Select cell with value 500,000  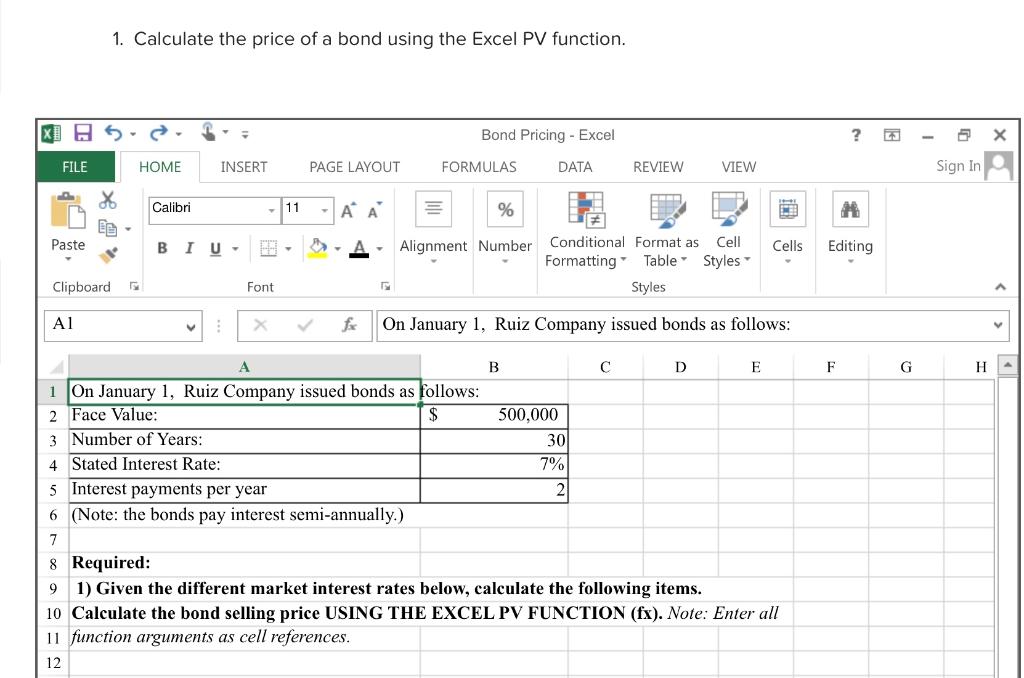494,415
